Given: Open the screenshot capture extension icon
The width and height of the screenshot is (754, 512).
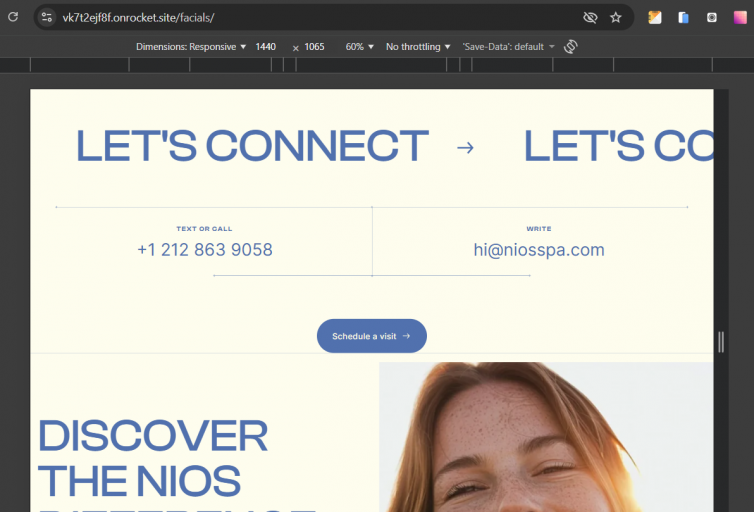Looking at the screenshot, I should click(x=712, y=18).
